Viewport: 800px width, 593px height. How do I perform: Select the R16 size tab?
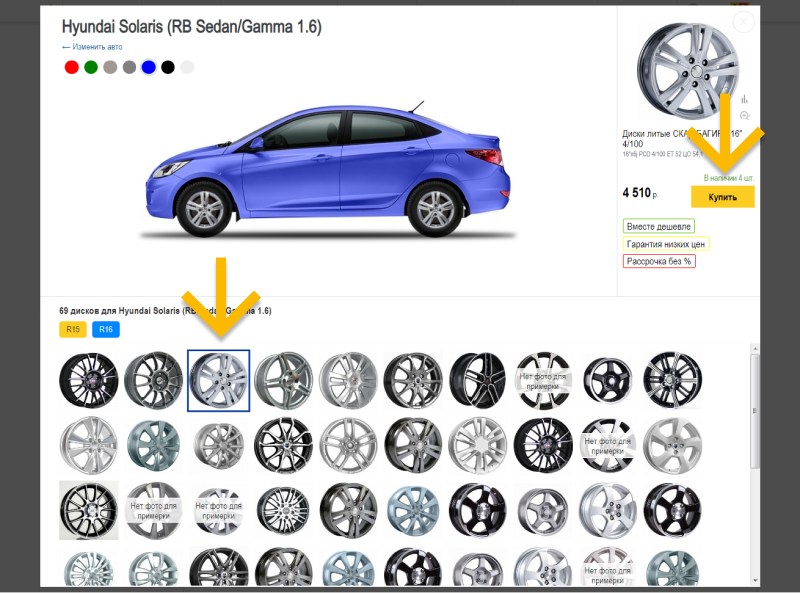click(x=105, y=329)
